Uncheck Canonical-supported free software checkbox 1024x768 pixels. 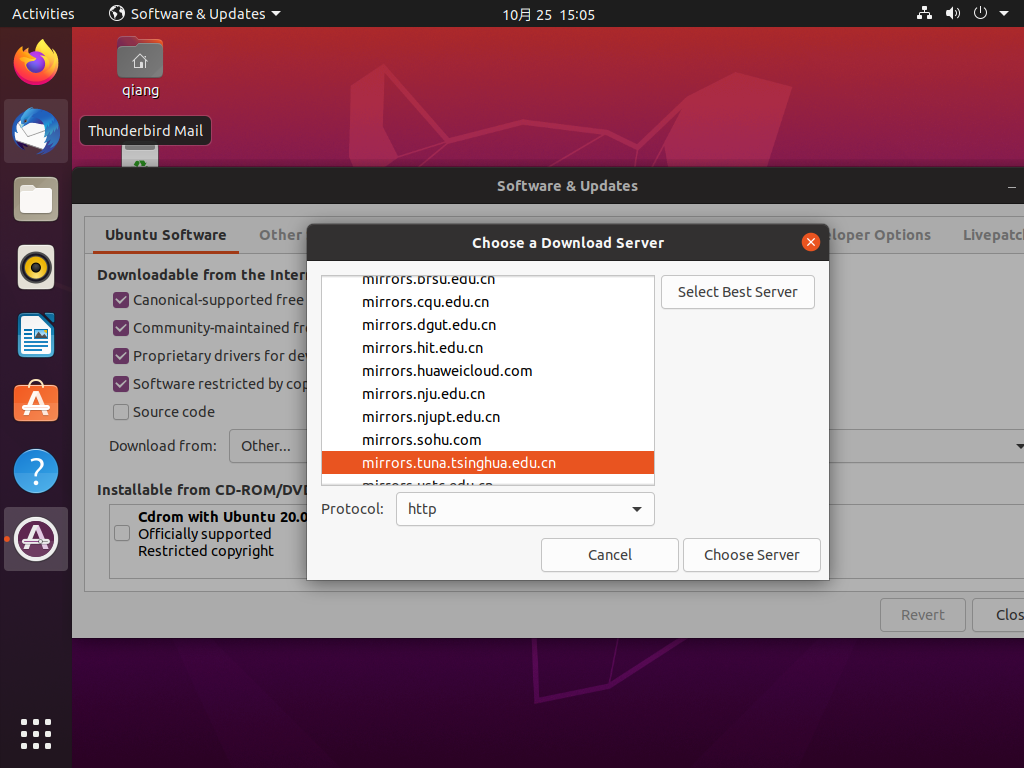pos(121,300)
